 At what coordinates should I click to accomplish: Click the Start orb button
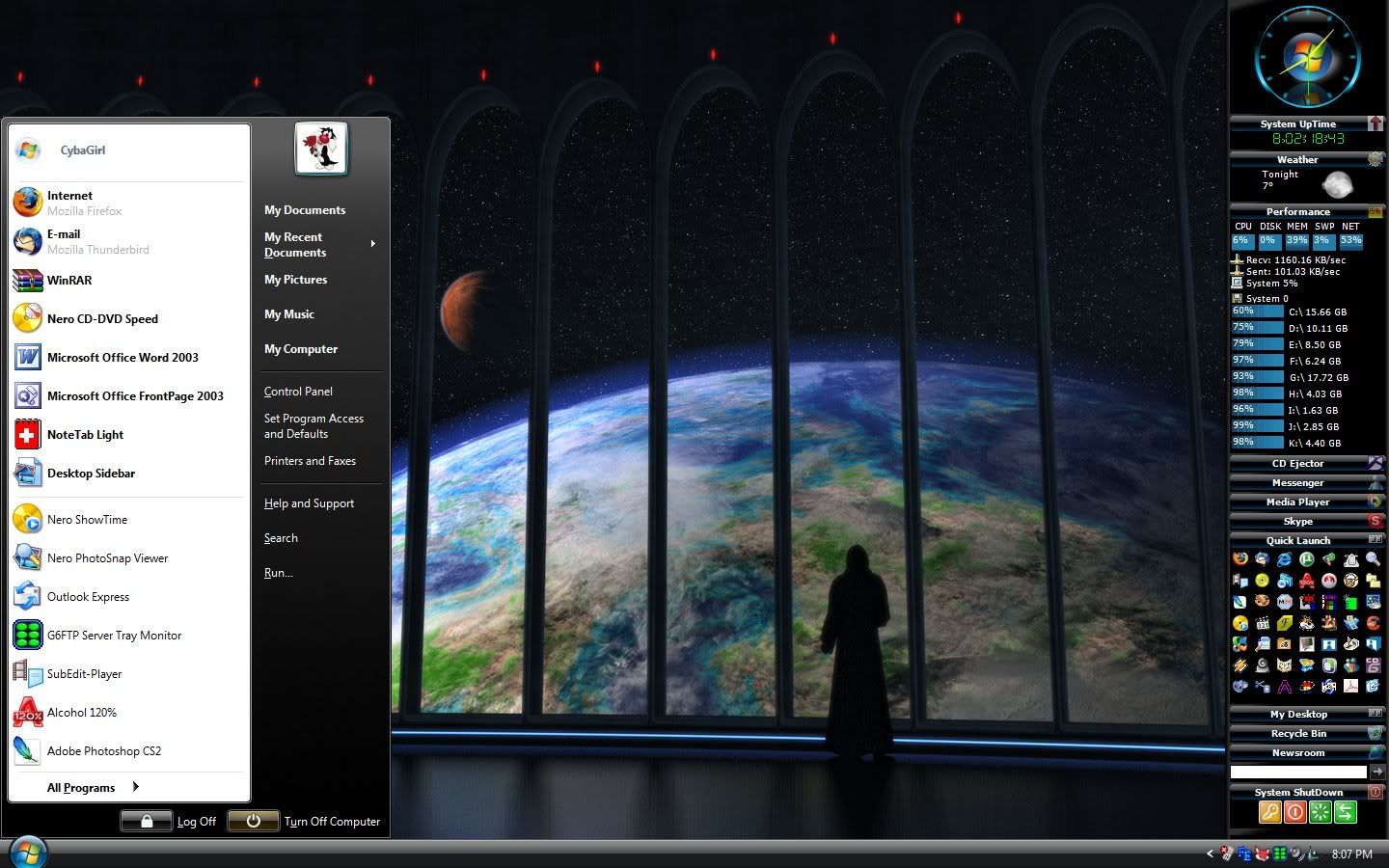pos(27,852)
